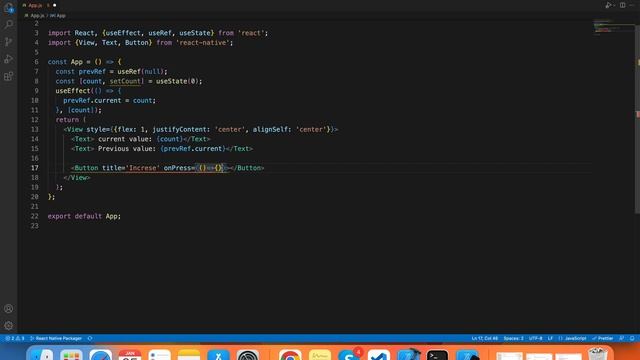Open Safari from the Dock
640x360 pixels.
click(x=100, y=354)
